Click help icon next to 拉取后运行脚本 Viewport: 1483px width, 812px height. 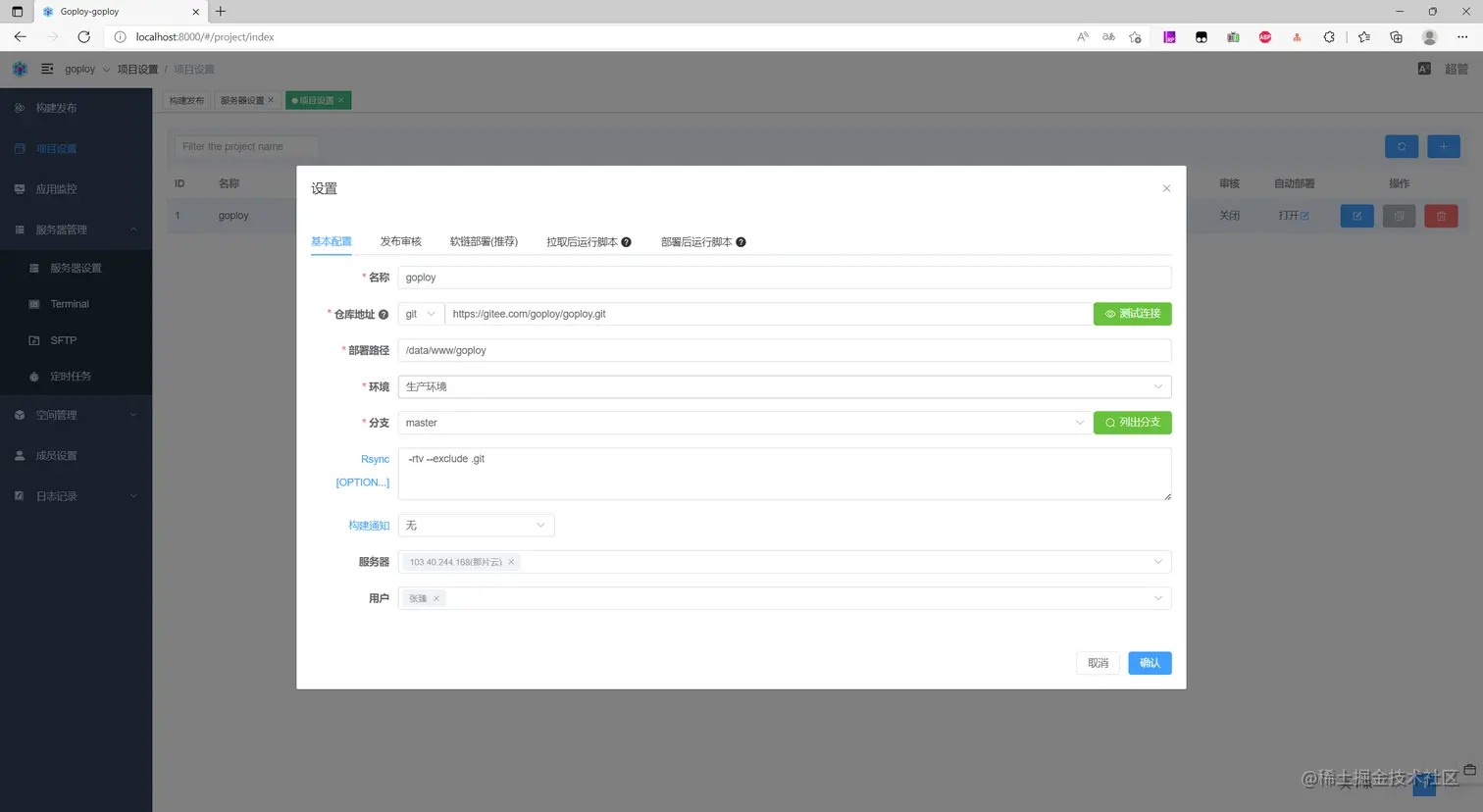pos(626,242)
